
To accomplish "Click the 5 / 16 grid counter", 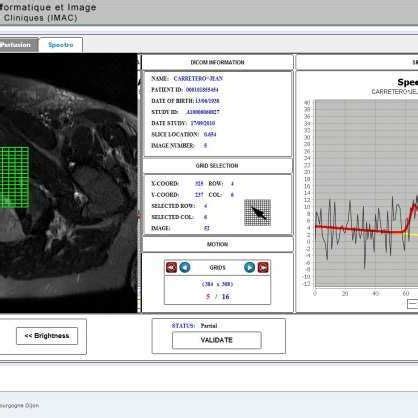I will pos(217,296).
